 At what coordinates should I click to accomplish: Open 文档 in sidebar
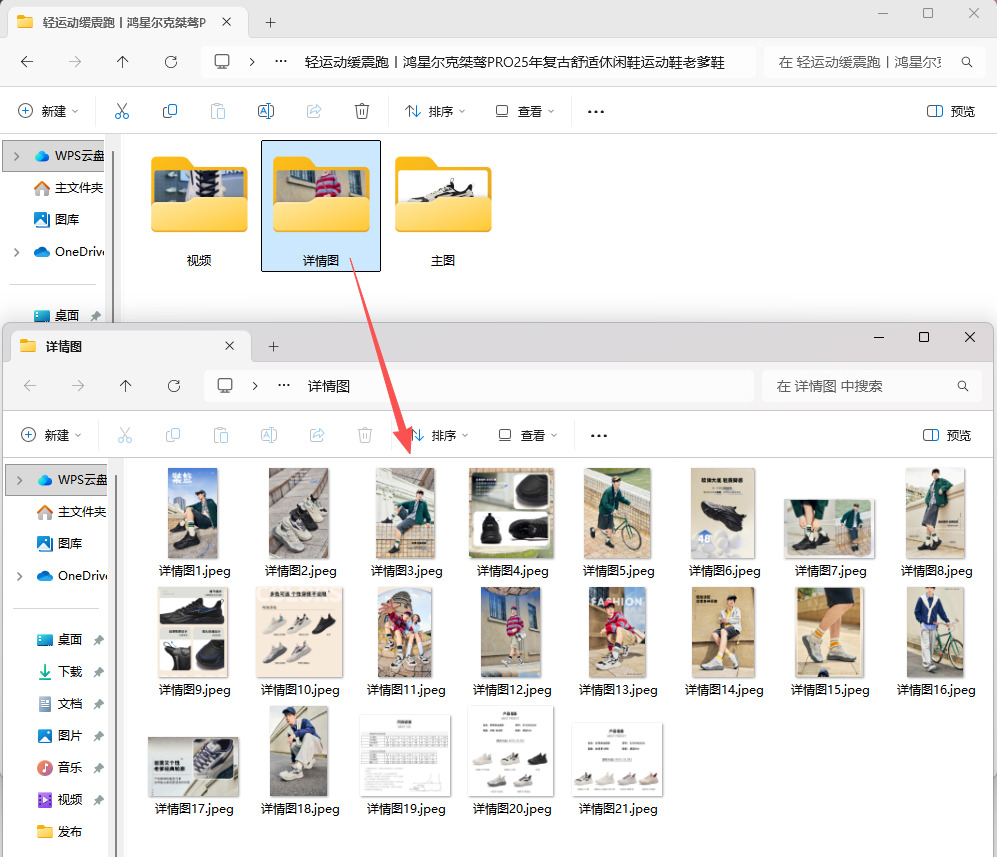pyautogui.click(x=60, y=704)
